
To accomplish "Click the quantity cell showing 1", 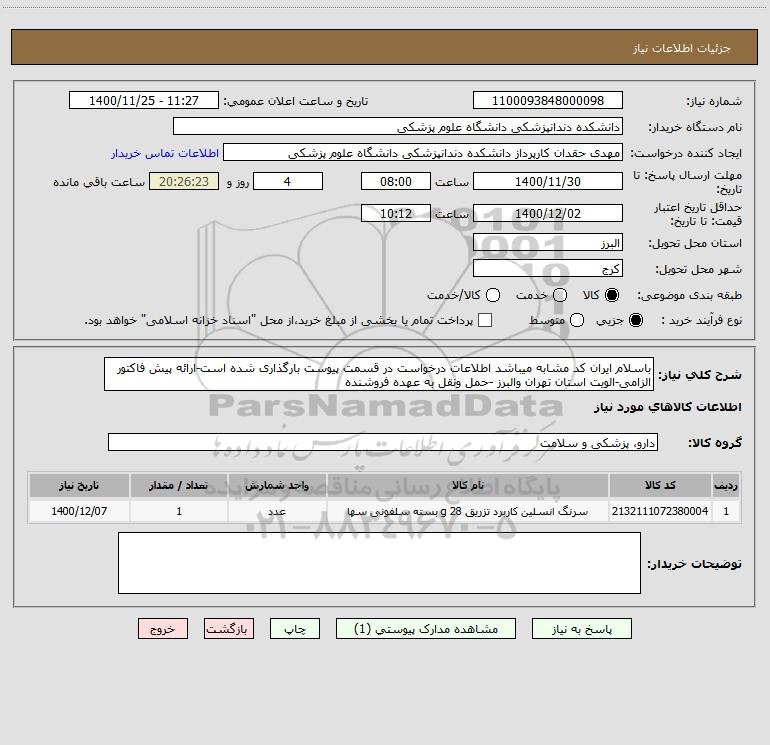I will coord(179,511).
